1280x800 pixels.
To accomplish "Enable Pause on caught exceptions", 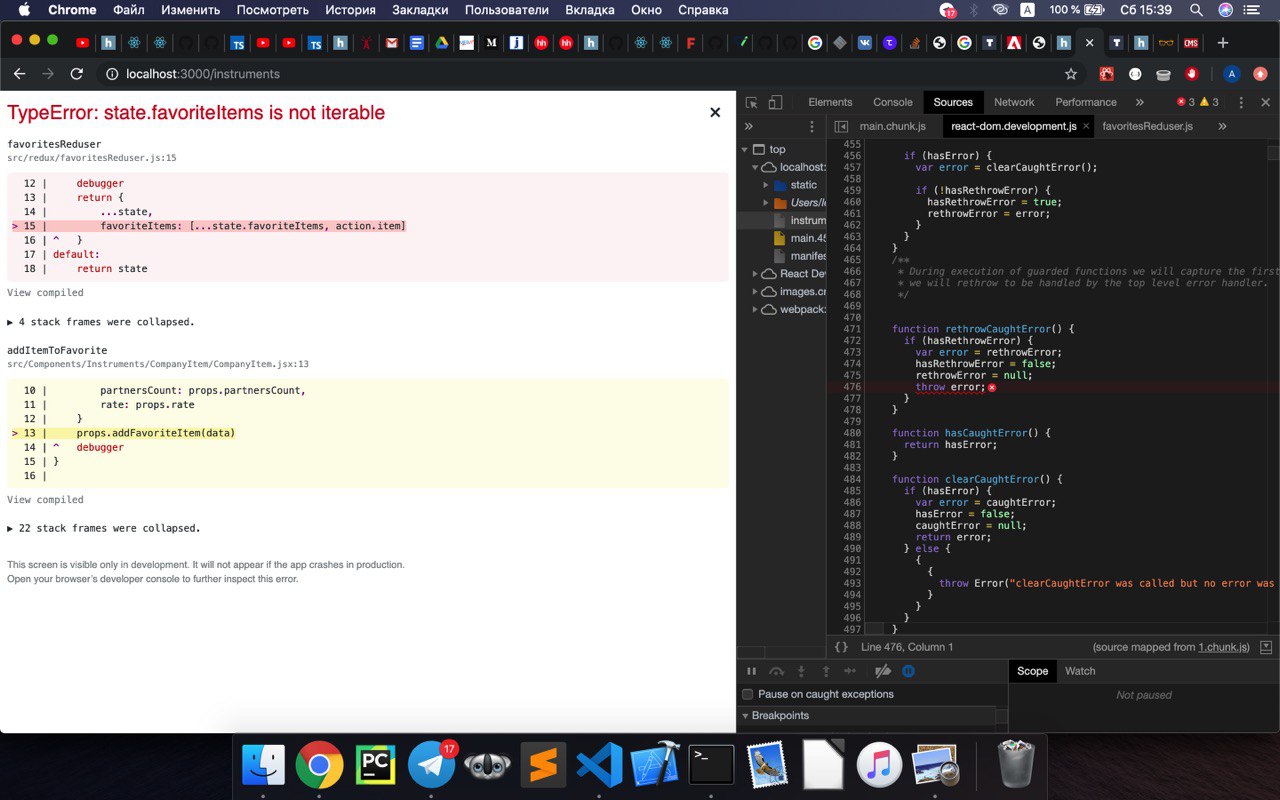I will coord(748,694).
